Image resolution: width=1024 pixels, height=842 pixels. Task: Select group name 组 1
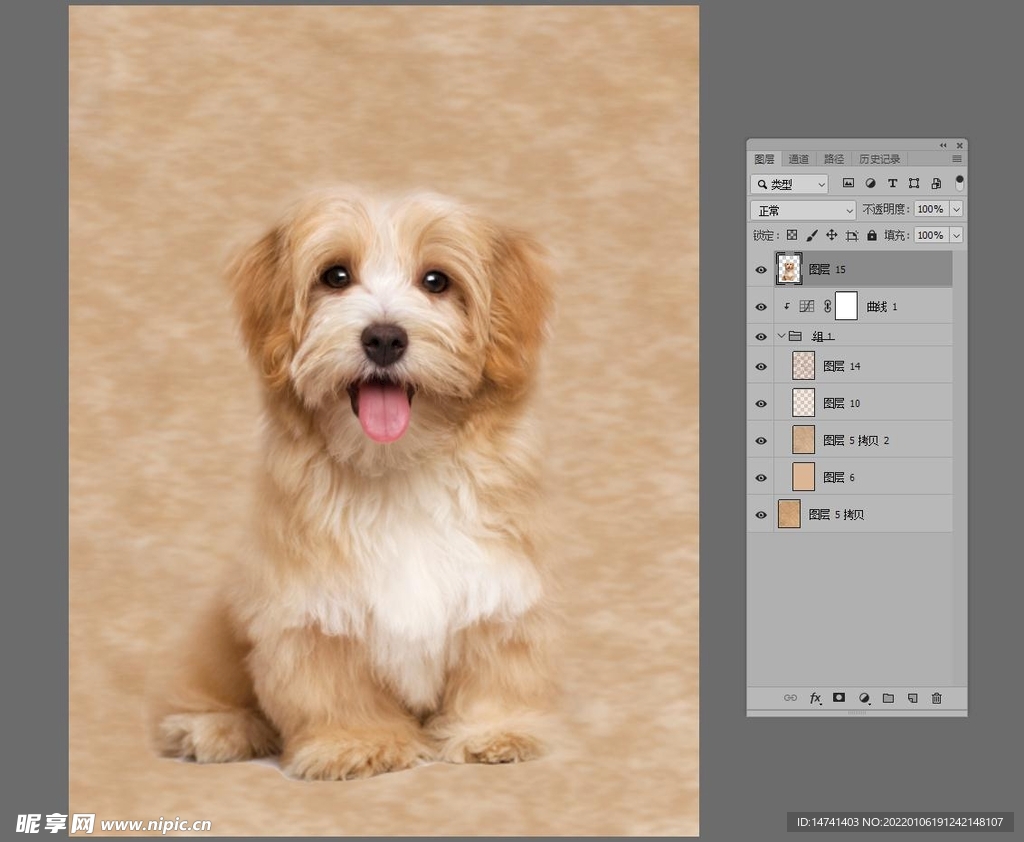click(x=823, y=336)
